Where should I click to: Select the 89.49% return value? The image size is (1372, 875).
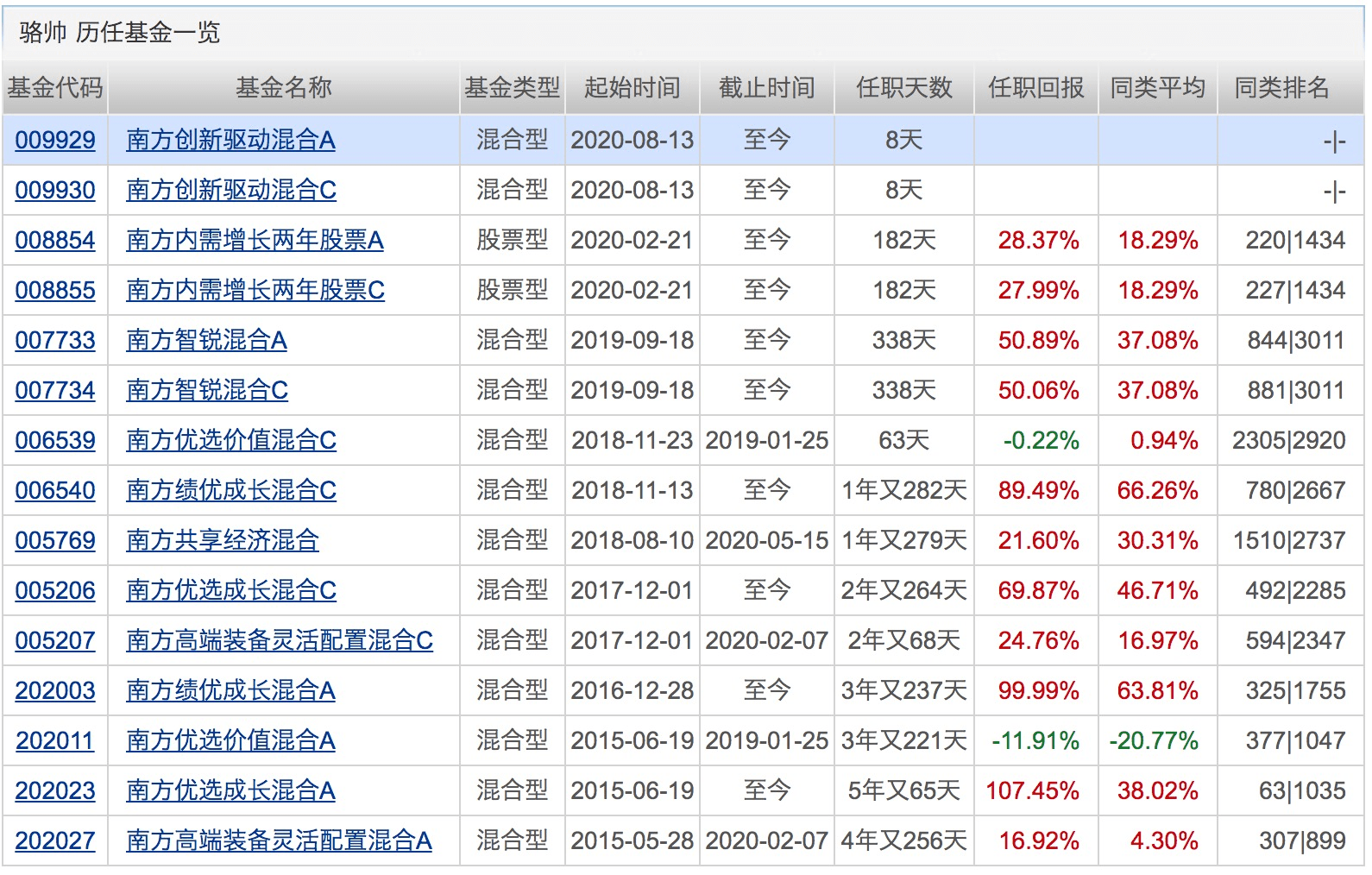(x=1039, y=490)
